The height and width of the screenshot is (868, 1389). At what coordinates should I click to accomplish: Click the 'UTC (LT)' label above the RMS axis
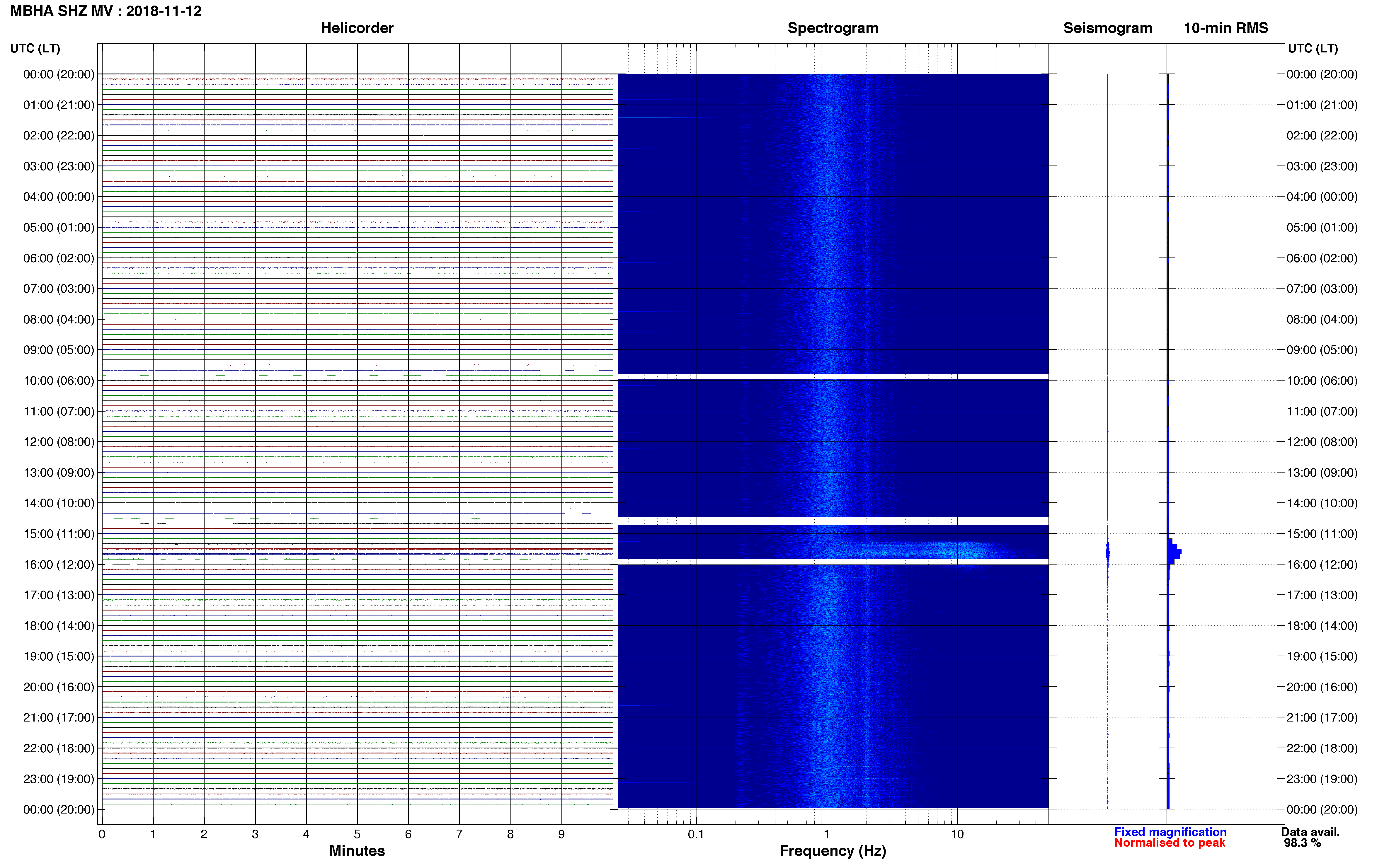pos(1313,48)
